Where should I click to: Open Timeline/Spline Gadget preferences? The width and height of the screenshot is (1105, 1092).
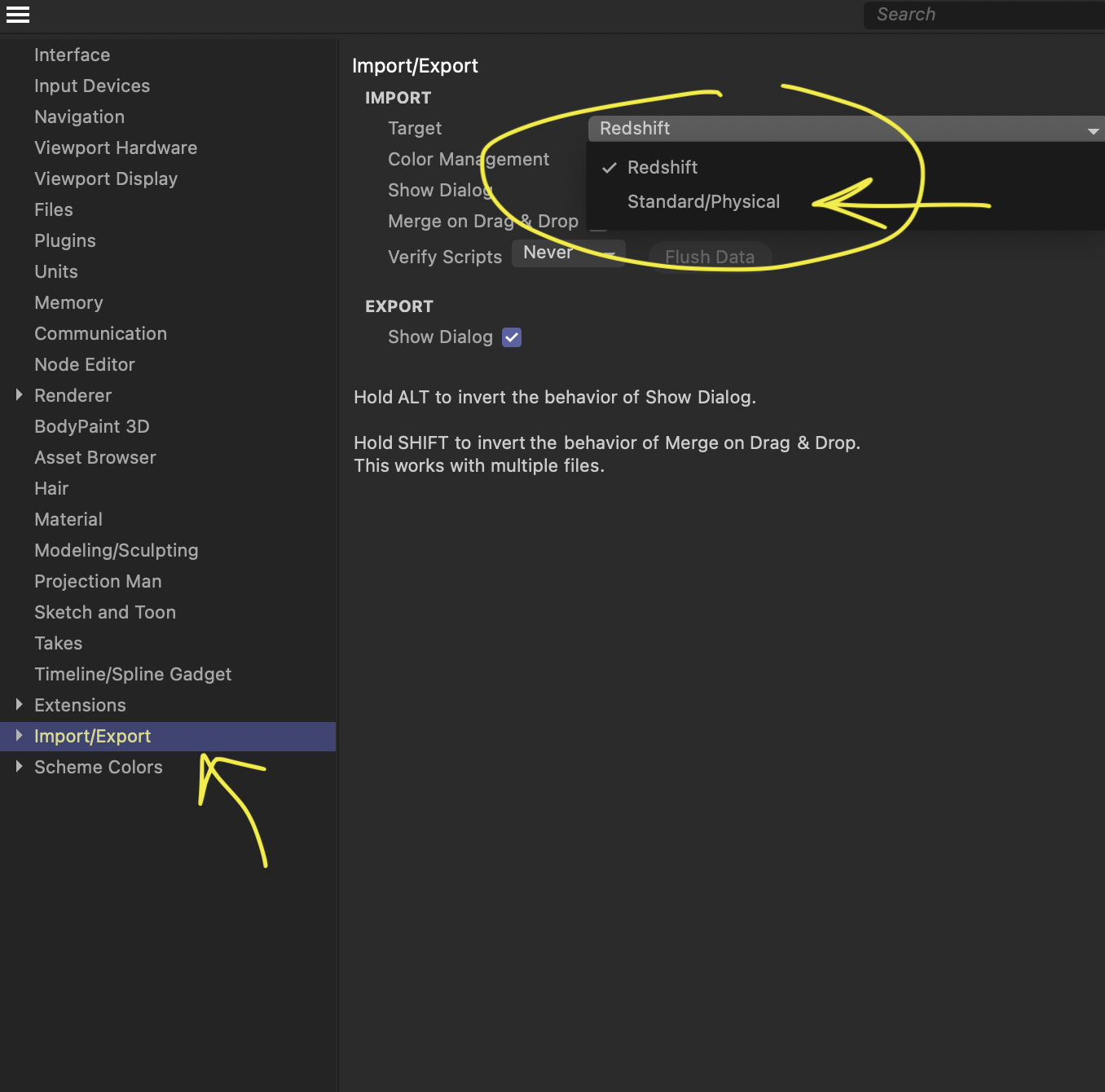tap(133, 674)
